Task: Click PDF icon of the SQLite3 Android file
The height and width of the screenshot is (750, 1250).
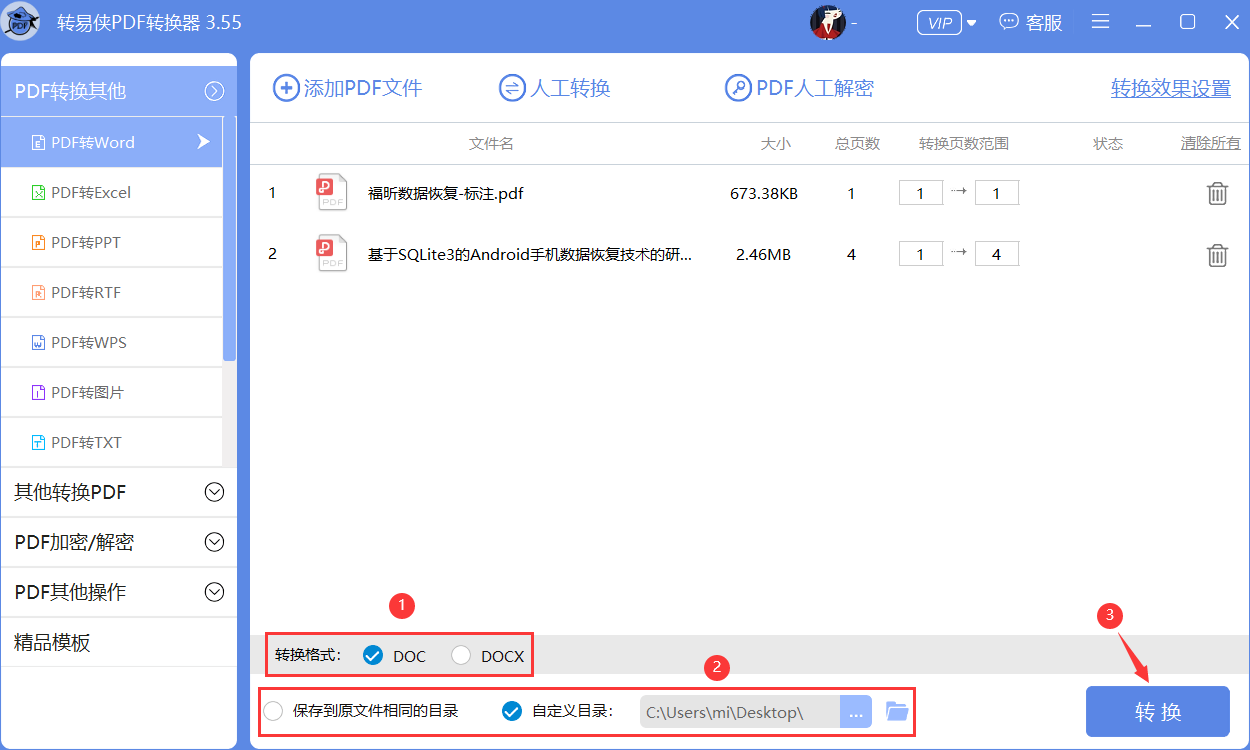Action: [x=332, y=253]
